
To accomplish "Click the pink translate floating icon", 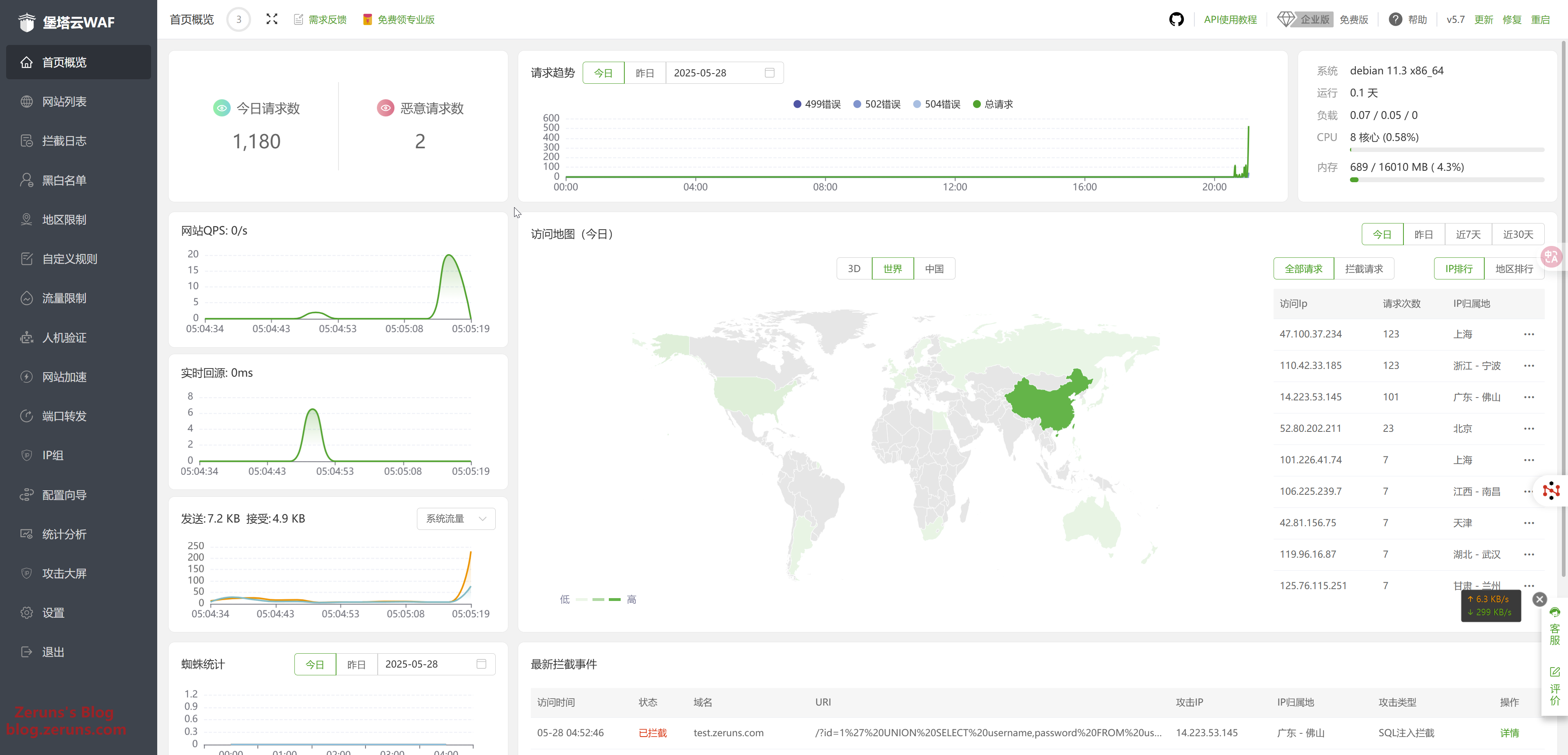I will point(1551,257).
